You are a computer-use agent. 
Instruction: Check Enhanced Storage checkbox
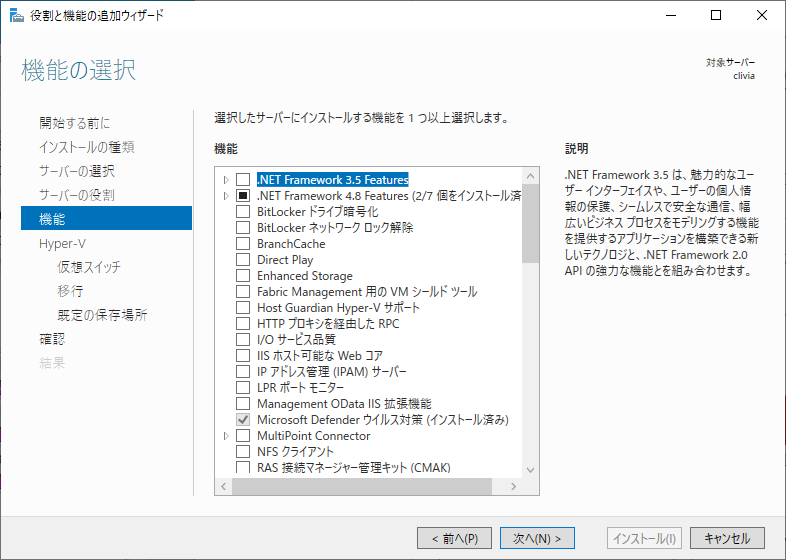(243, 276)
